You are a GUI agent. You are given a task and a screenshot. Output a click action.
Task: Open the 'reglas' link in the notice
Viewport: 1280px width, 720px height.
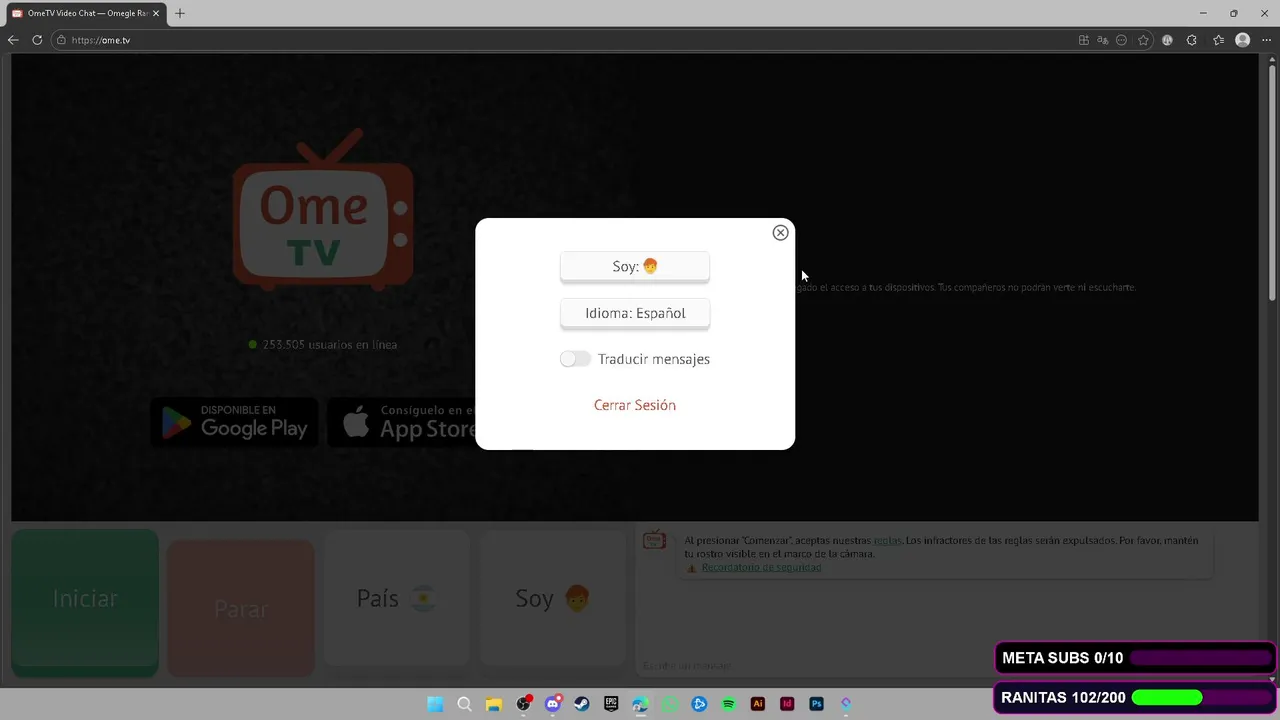(887, 541)
